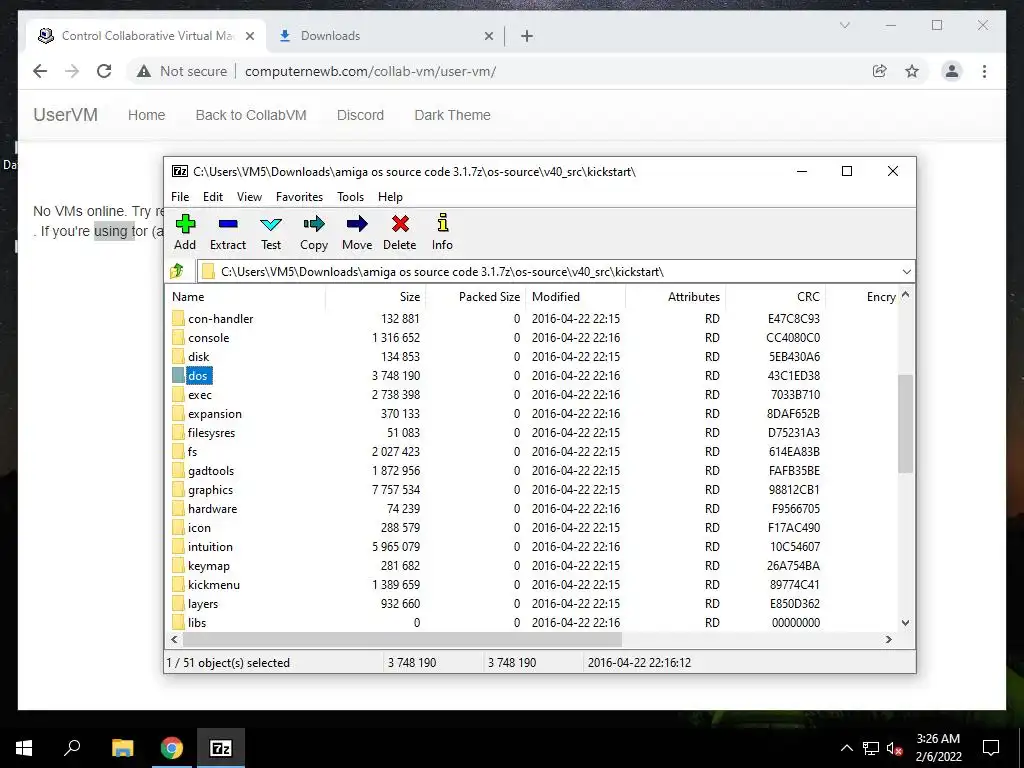Switch to Dark Theme link
This screenshot has height=768, width=1024.
[453, 115]
